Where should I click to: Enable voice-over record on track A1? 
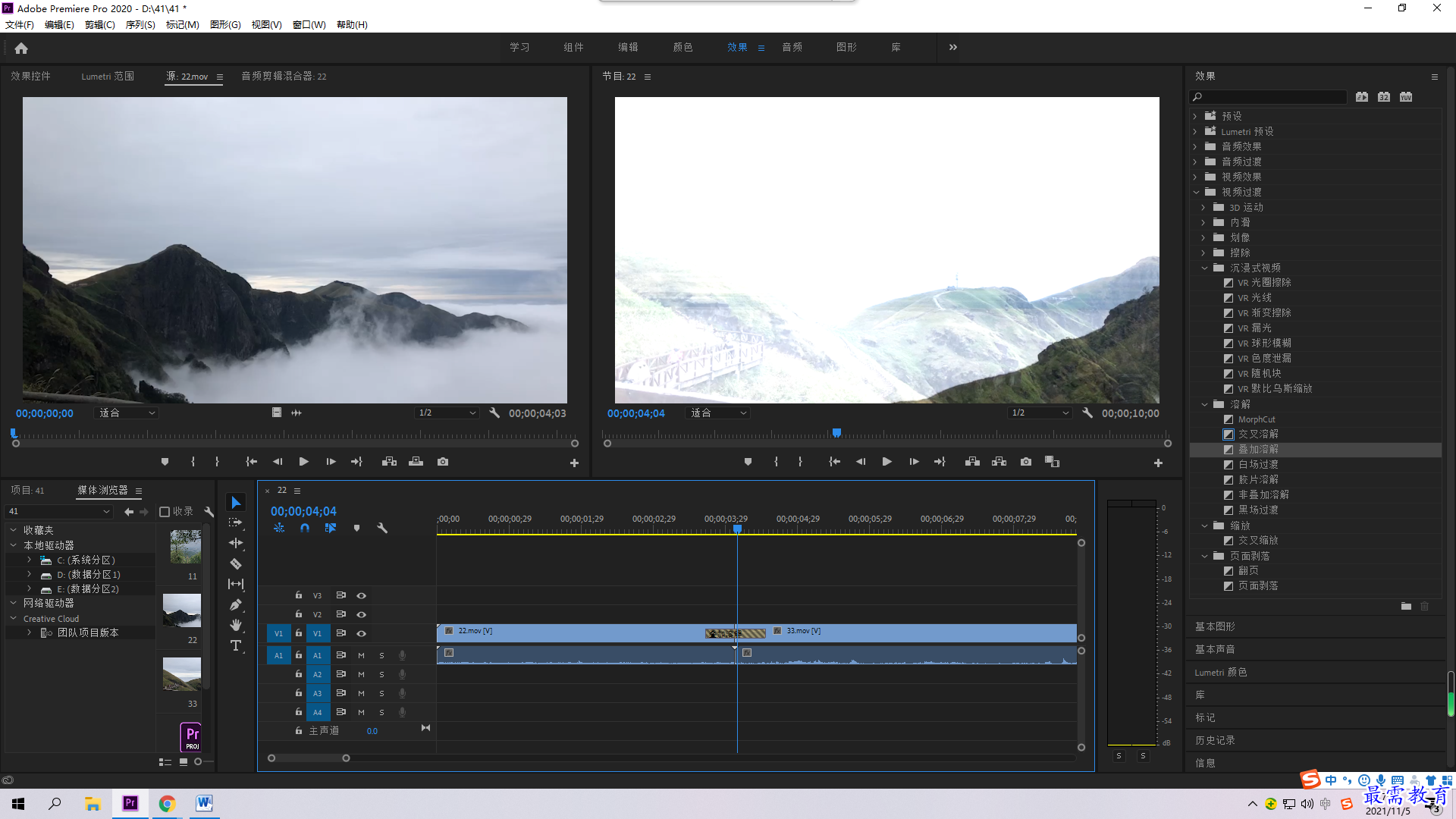pos(402,655)
